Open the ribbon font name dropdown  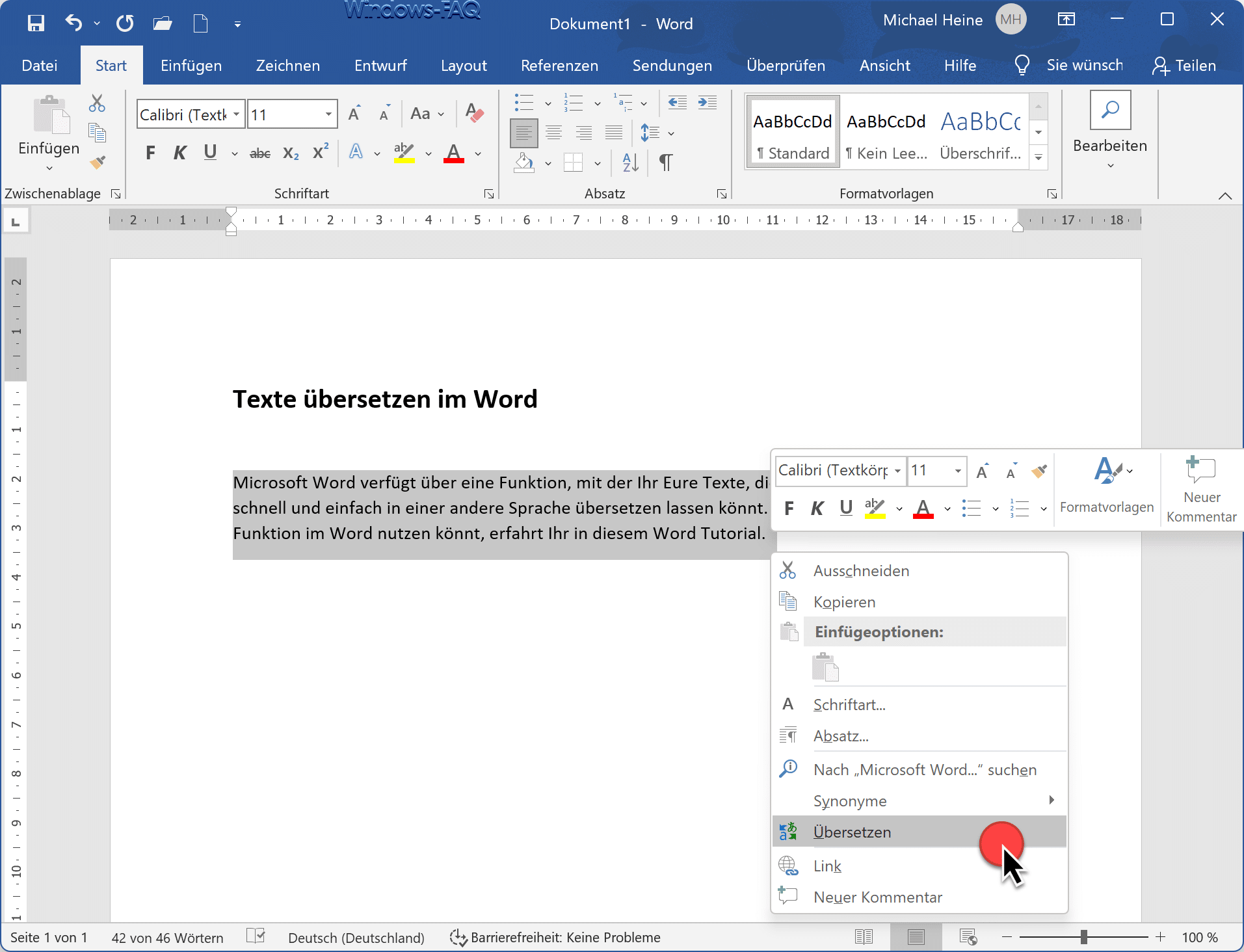tap(237, 114)
